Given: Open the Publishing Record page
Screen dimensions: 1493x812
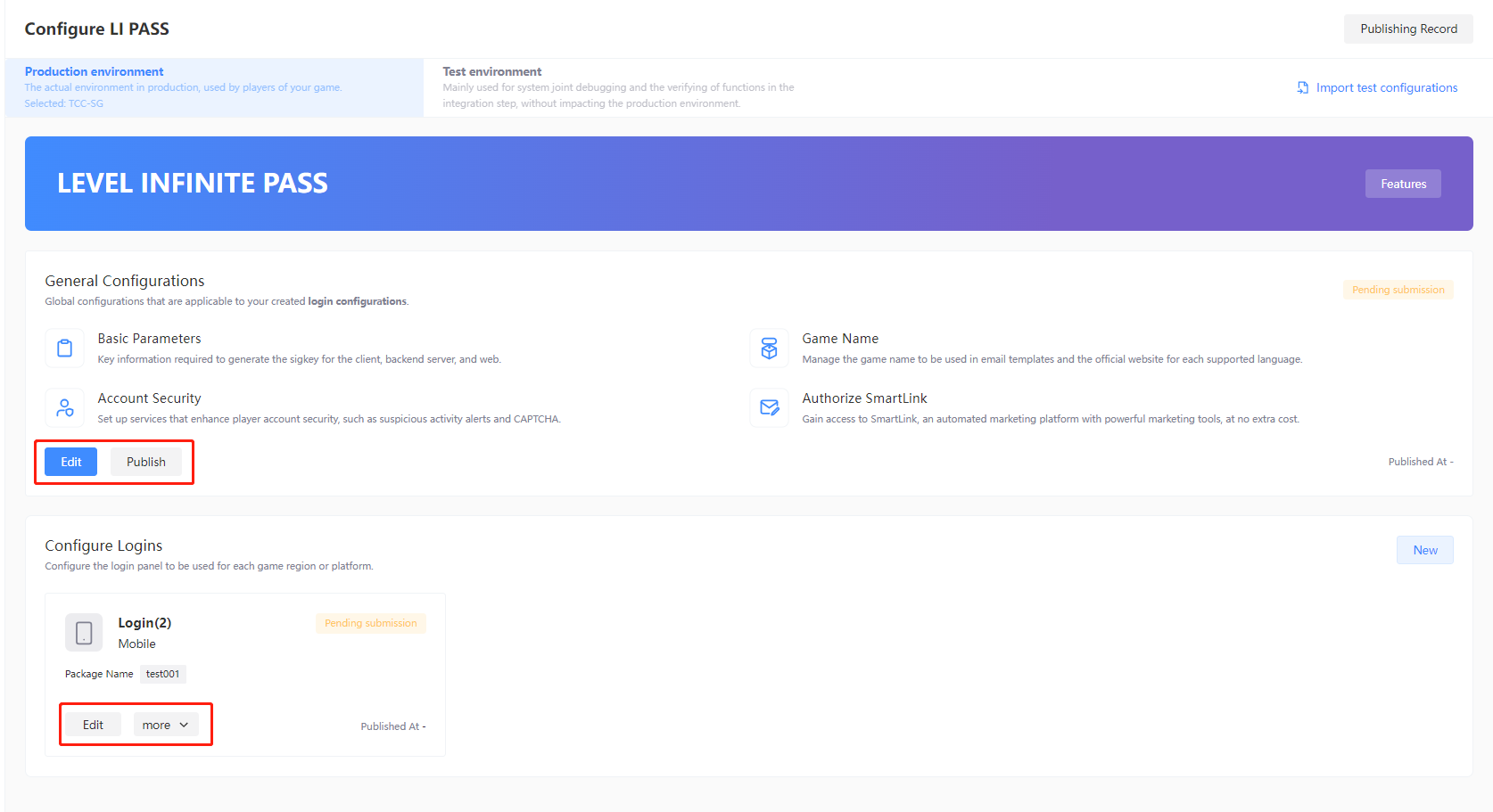Looking at the screenshot, I should tap(1407, 29).
